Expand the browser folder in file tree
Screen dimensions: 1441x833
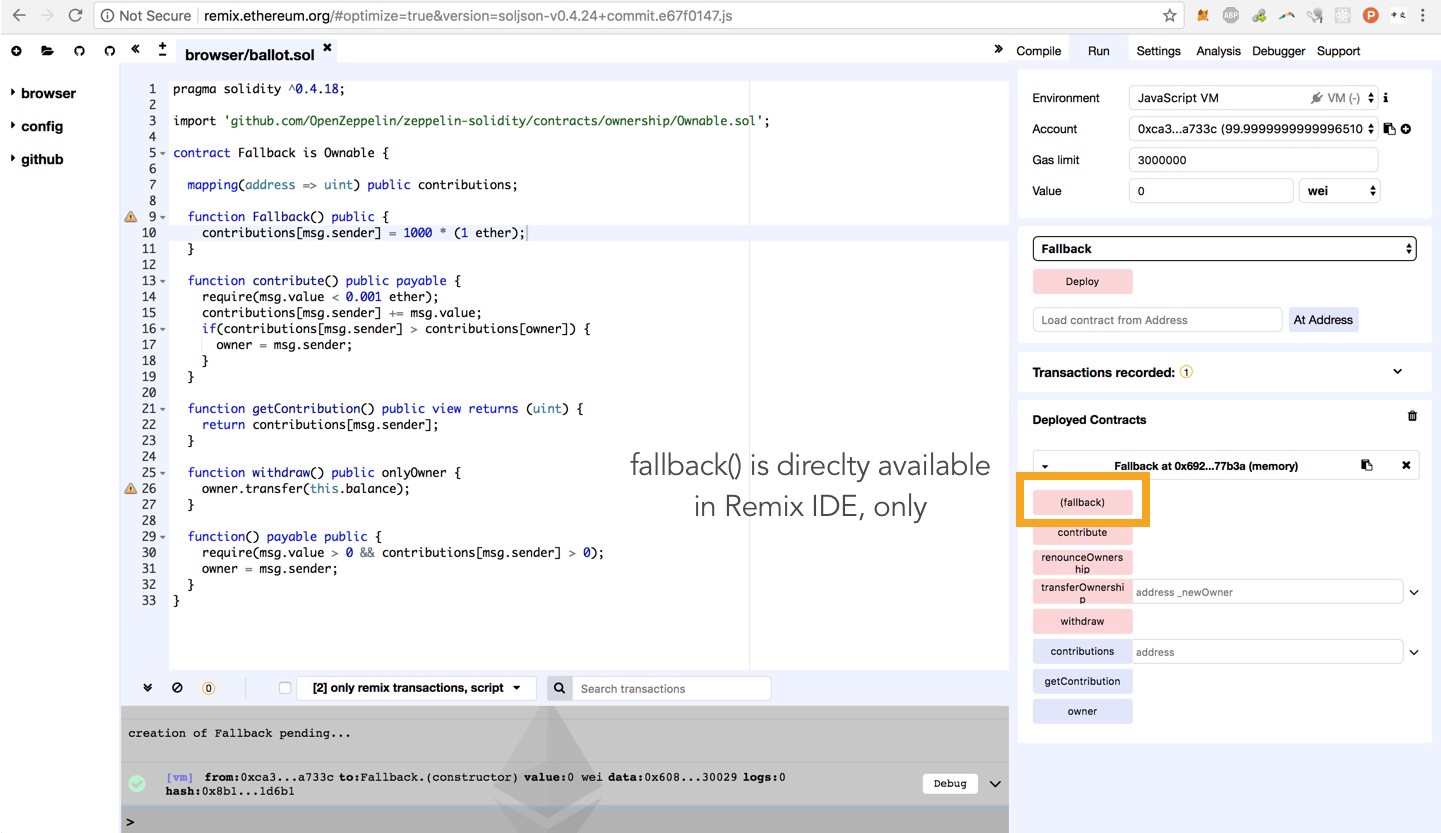tap(47, 93)
